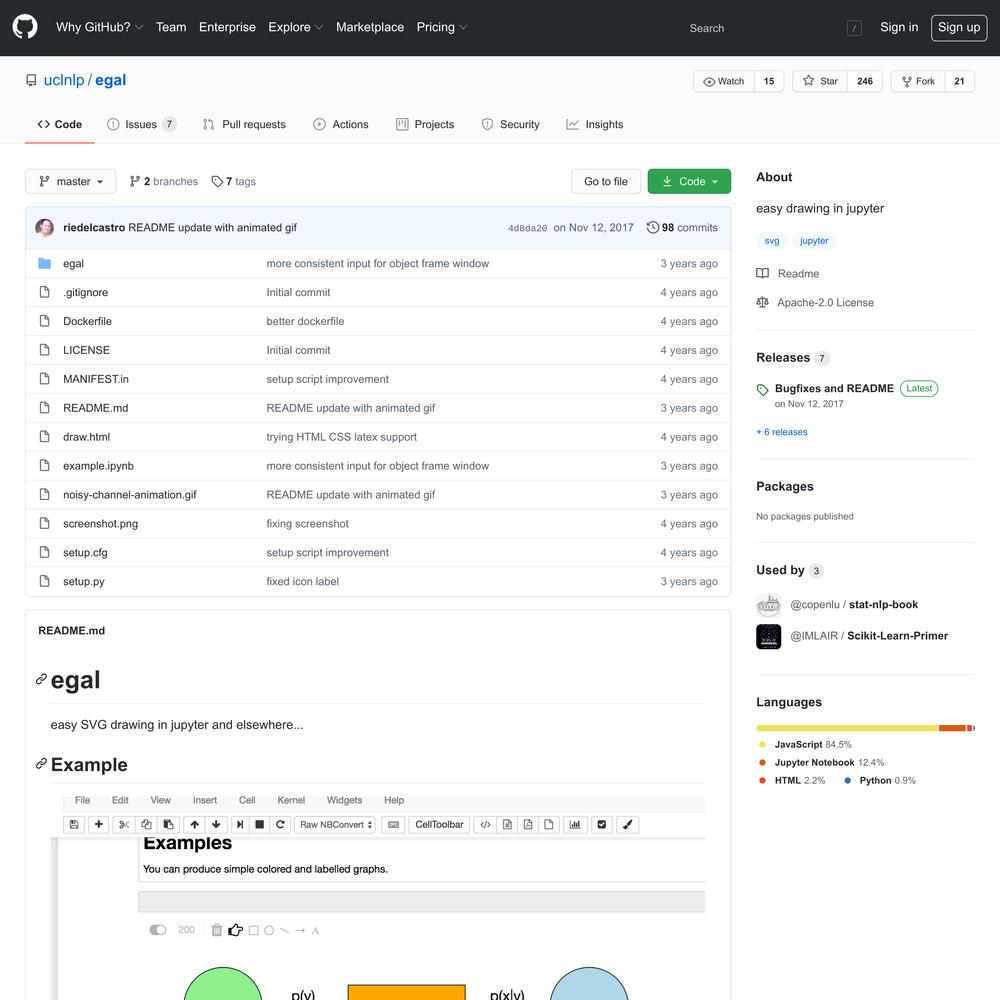This screenshot has width=1000, height=1000.
Task: Click the file icon beside LICENSE
Action: (x=44, y=349)
